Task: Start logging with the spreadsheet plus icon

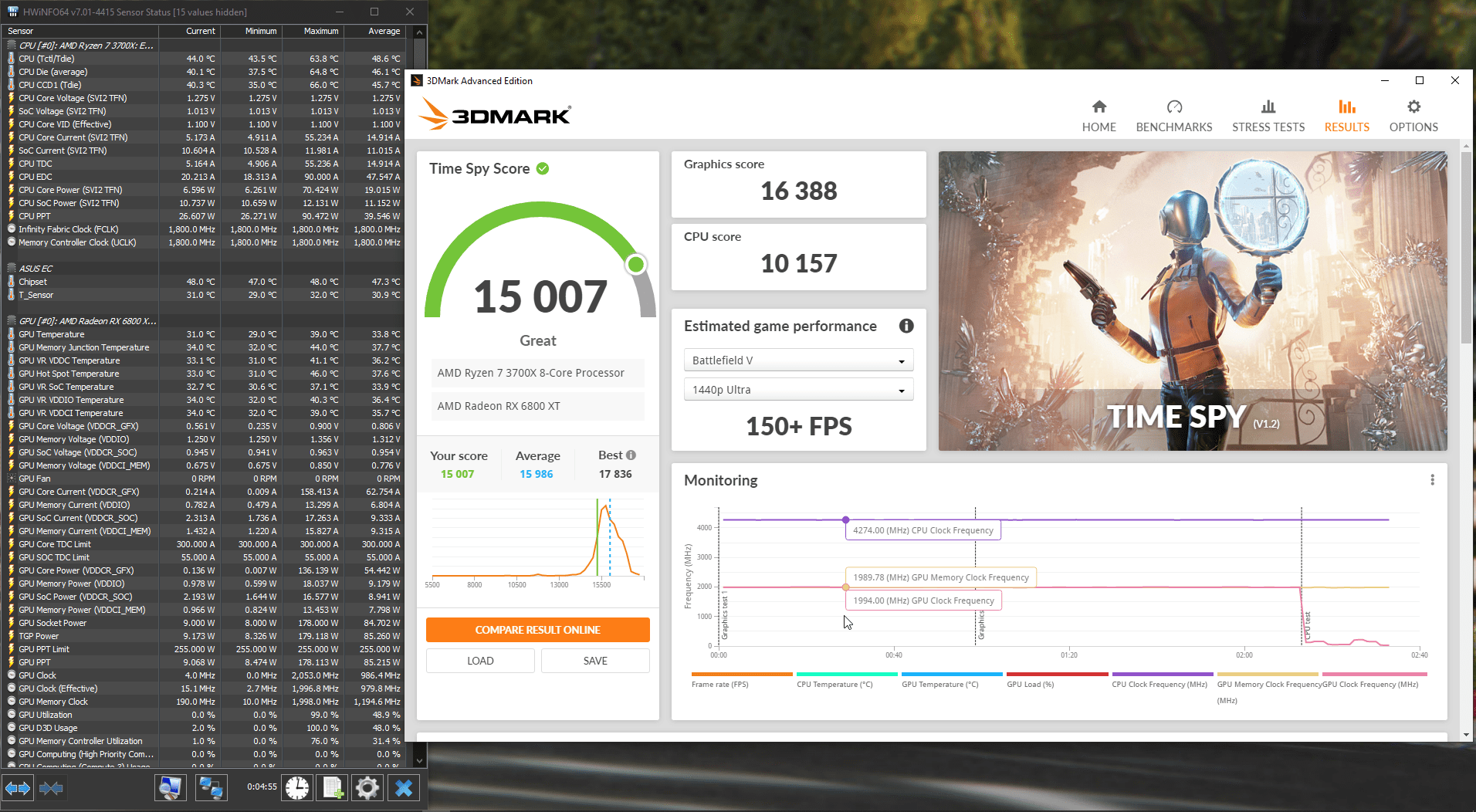Action: [x=333, y=788]
